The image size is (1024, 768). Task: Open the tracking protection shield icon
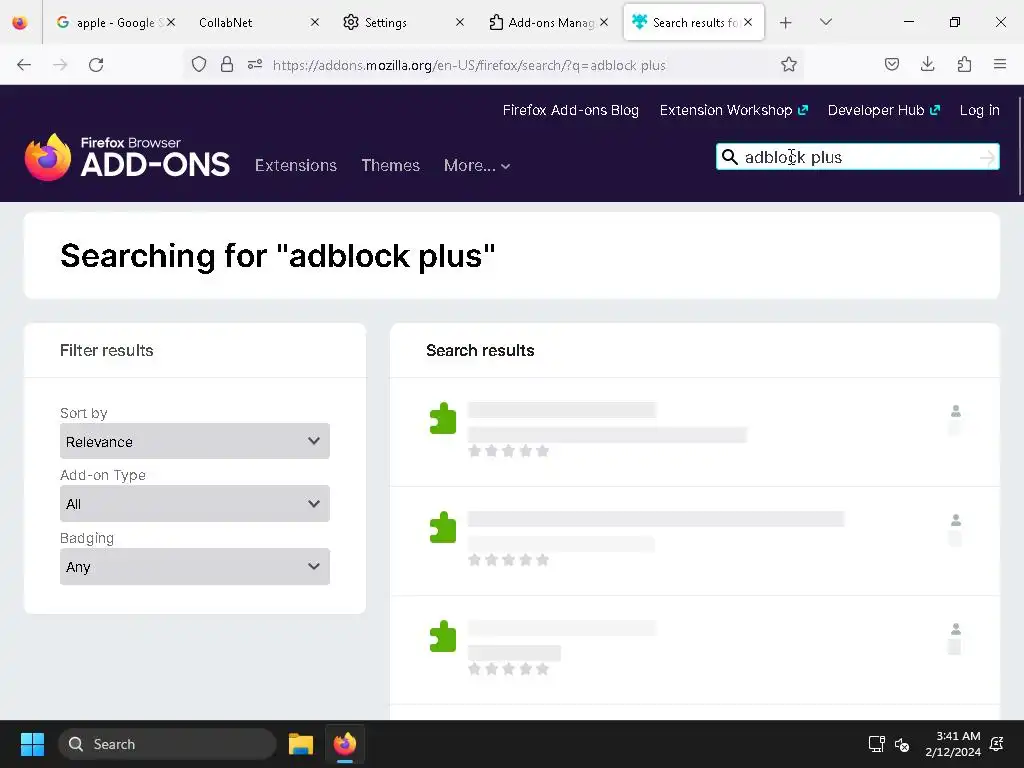(199, 65)
